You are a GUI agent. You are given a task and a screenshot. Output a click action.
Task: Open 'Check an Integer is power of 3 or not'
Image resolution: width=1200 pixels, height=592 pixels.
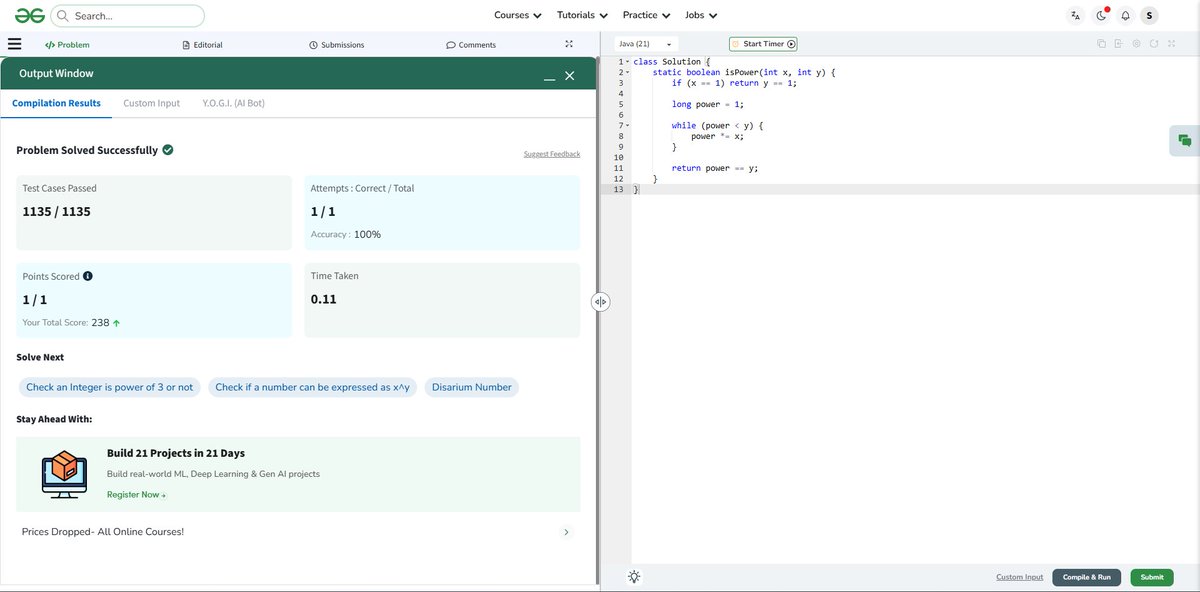(110, 387)
